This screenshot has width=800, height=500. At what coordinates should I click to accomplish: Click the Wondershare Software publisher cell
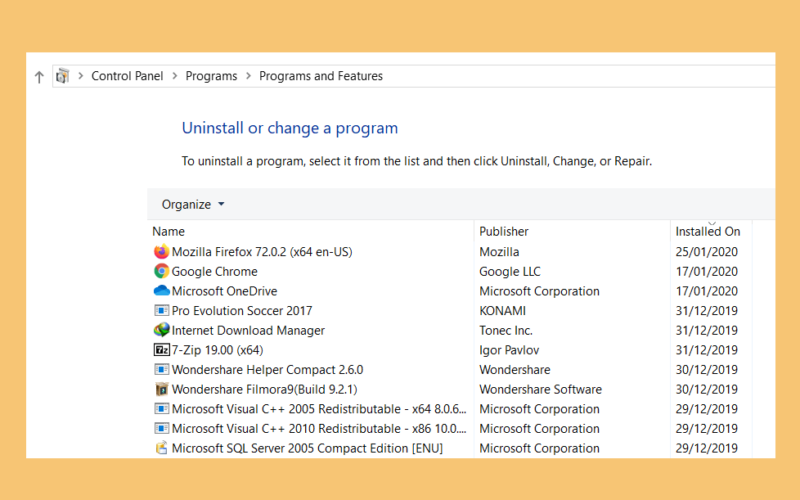point(540,389)
